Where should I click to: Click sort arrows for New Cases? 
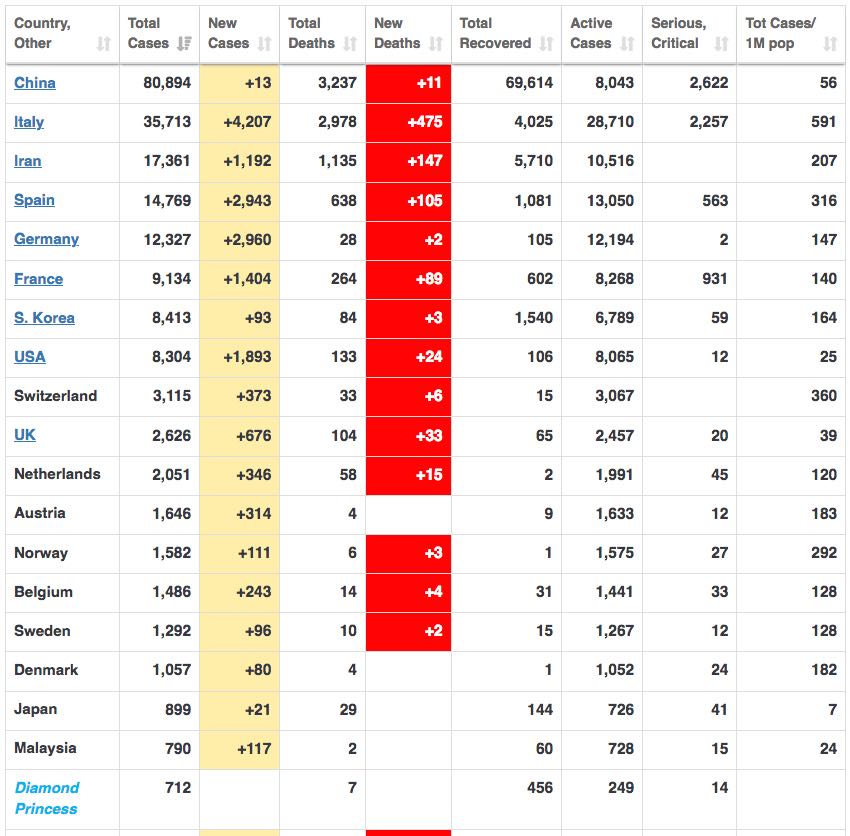tap(264, 44)
